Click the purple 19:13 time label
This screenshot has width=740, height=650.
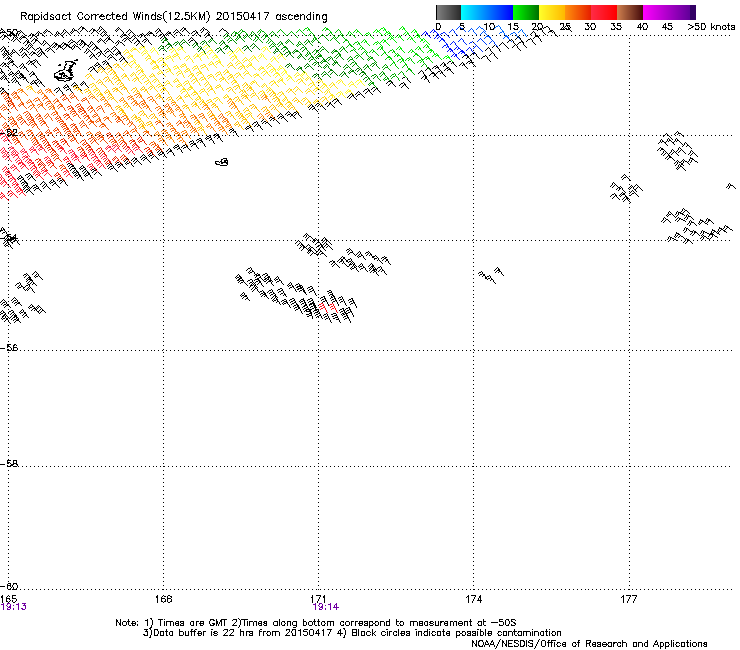(14, 607)
